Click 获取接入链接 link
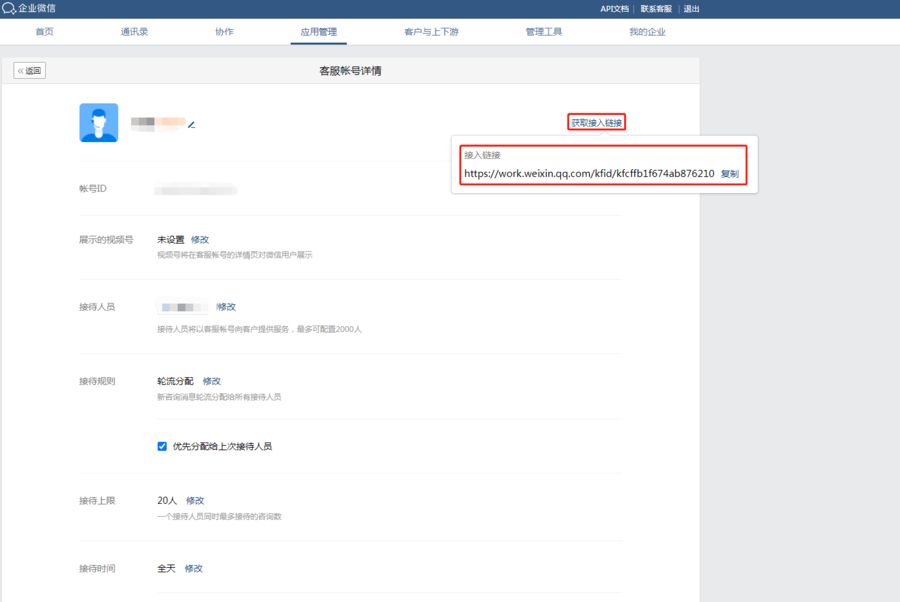Image resolution: width=900 pixels, height=602 pixels. click(x=596, y=123)
